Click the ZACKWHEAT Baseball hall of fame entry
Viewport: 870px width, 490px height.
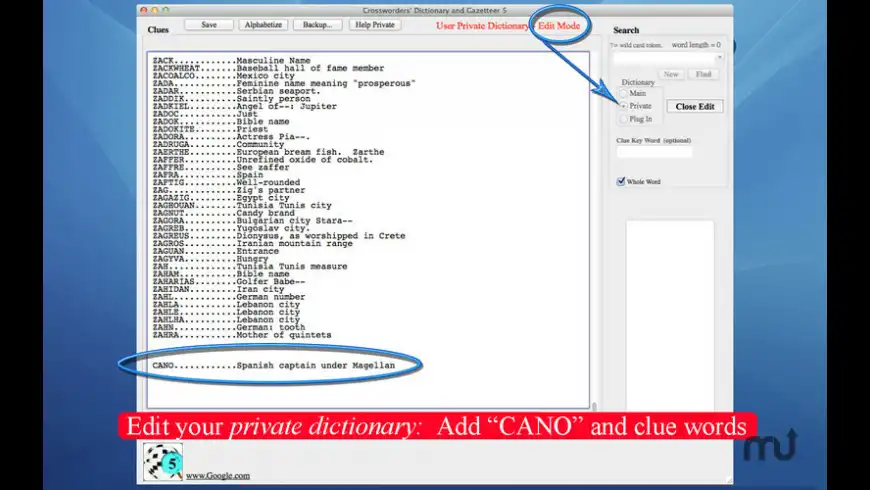pos(268,68)
